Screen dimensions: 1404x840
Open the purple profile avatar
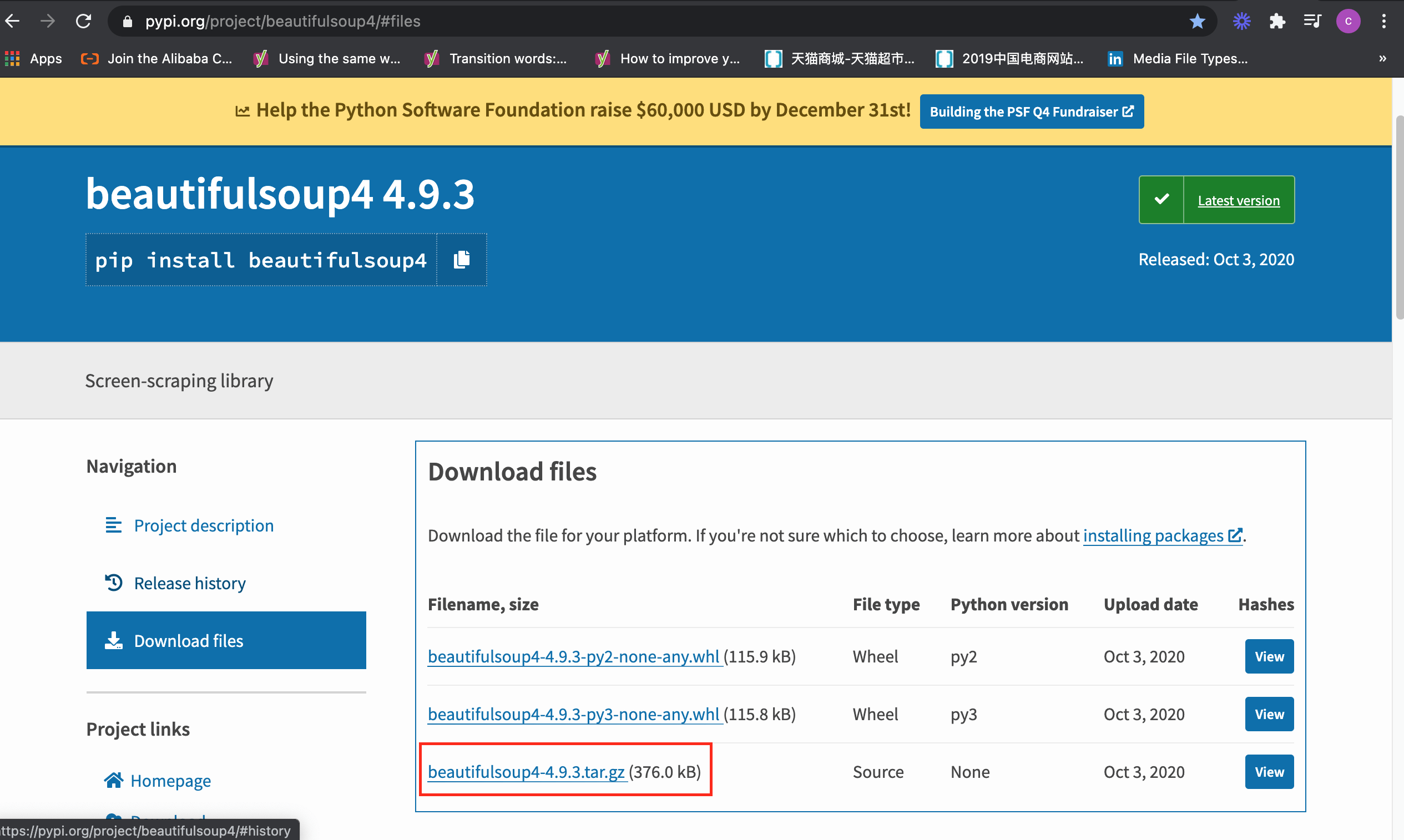tap(1348, 22)
